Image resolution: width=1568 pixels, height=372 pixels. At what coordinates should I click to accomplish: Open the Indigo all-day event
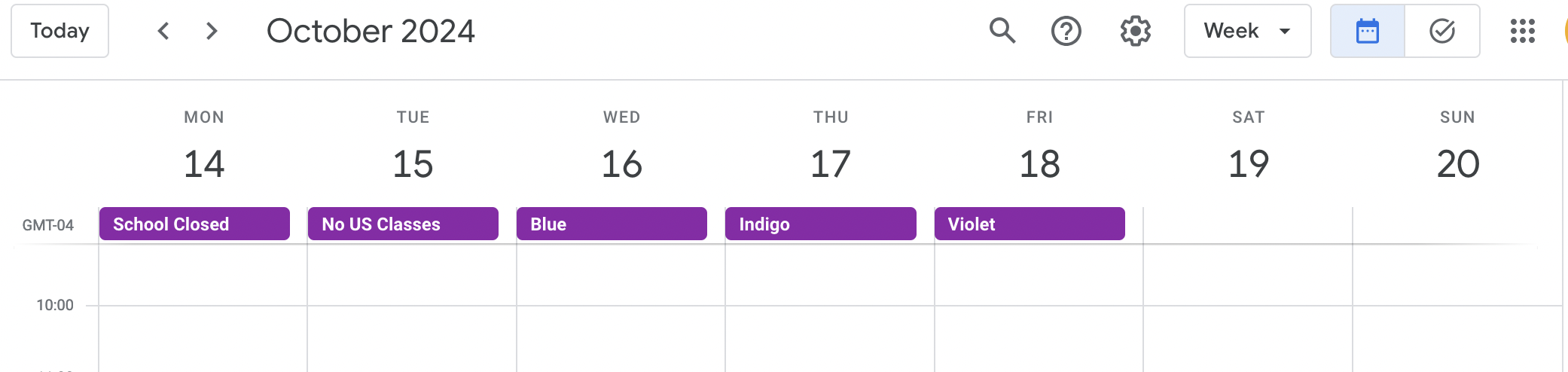820,224
